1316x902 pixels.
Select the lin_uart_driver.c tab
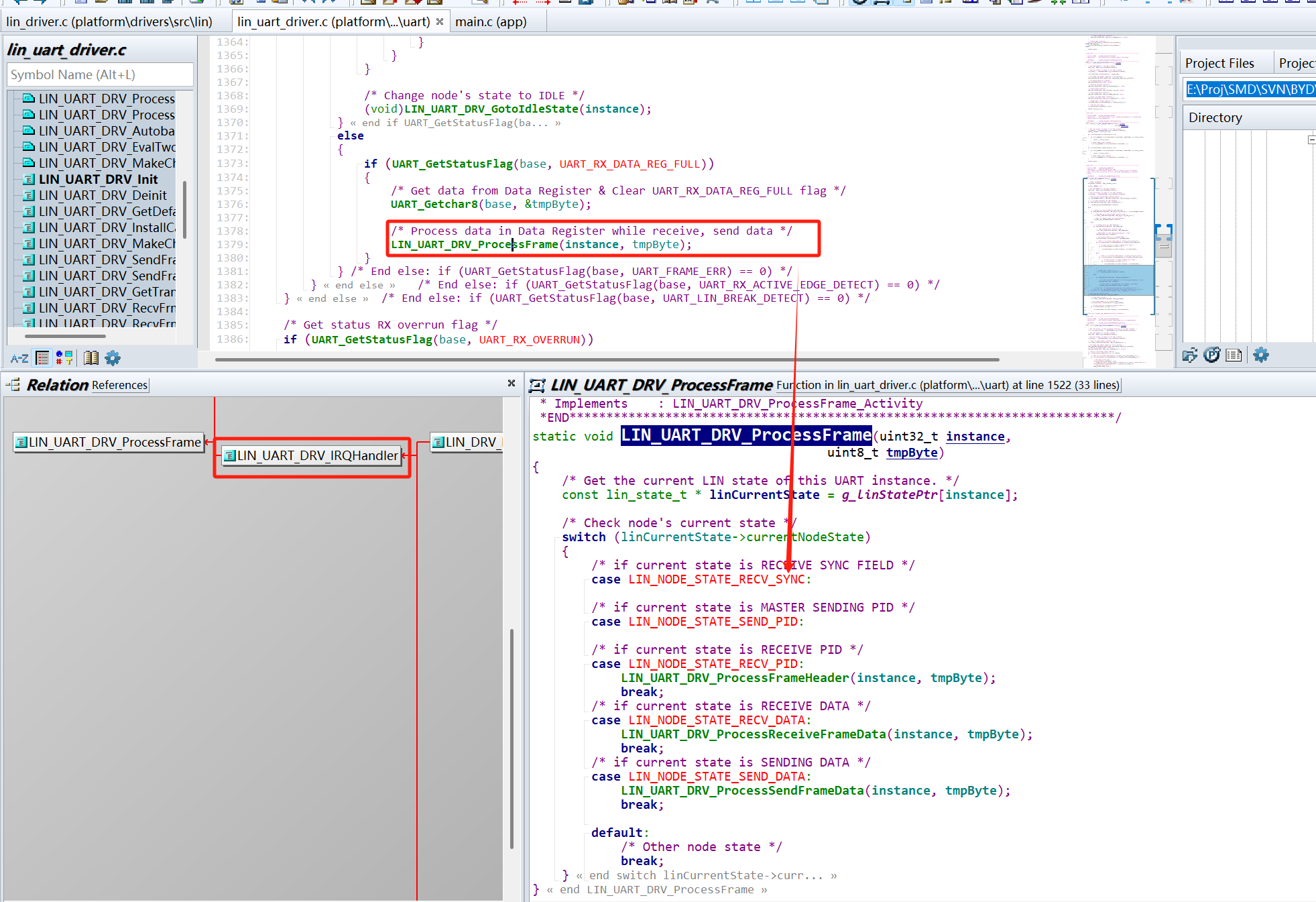tap(333, 21)
